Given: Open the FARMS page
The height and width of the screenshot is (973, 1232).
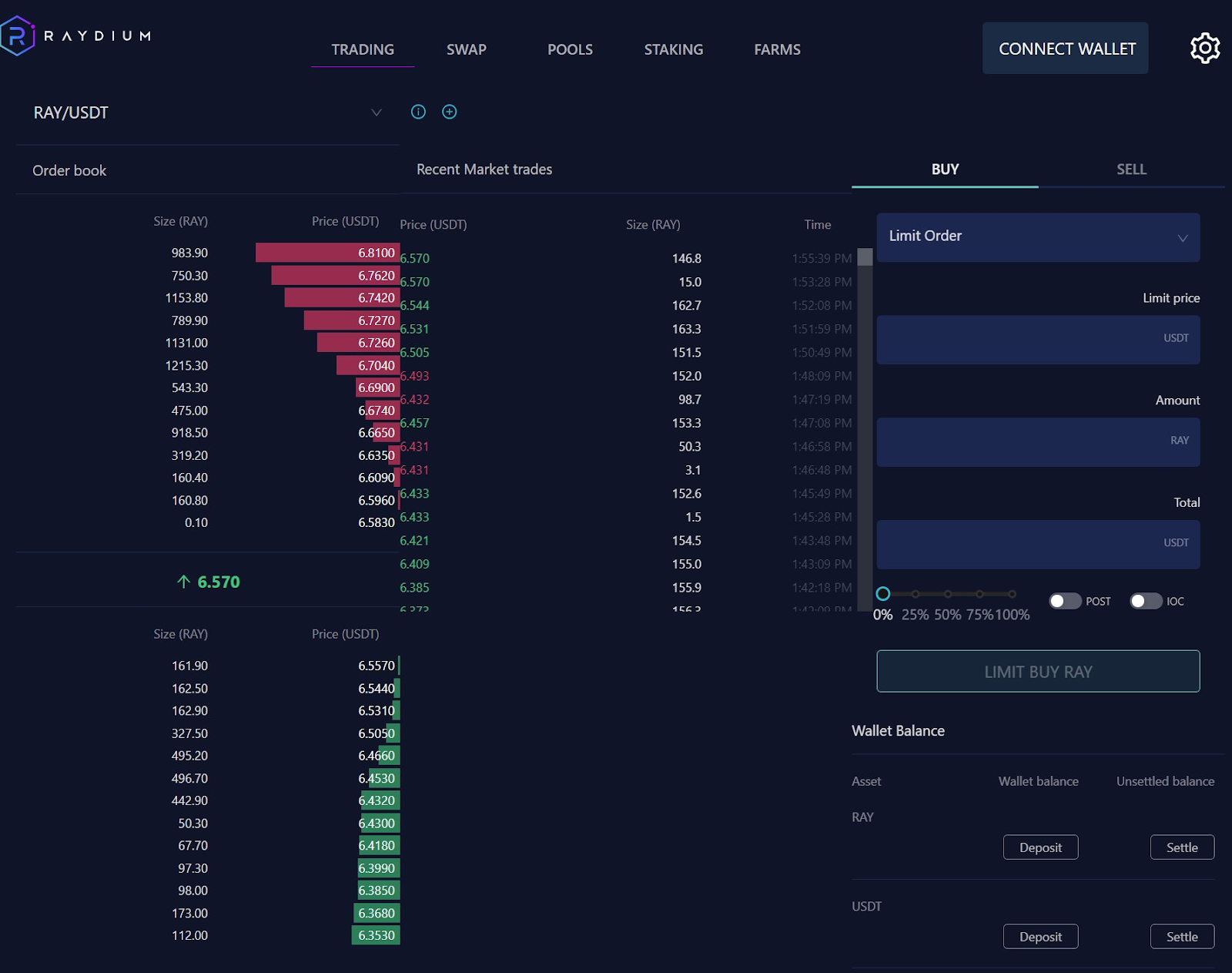Looking at the screenshot, I should [777, 49].
